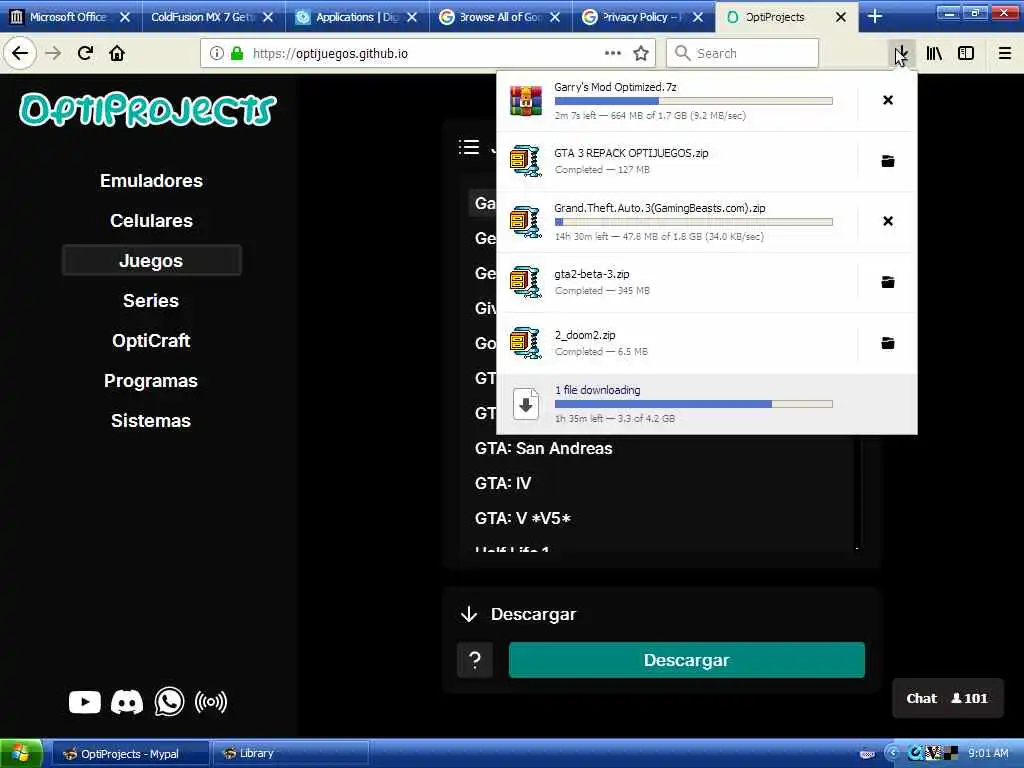Viewport: 1024px width, 768px height.
Task: Click the 2_doom2.zip file icon
Action: [526, 343]
